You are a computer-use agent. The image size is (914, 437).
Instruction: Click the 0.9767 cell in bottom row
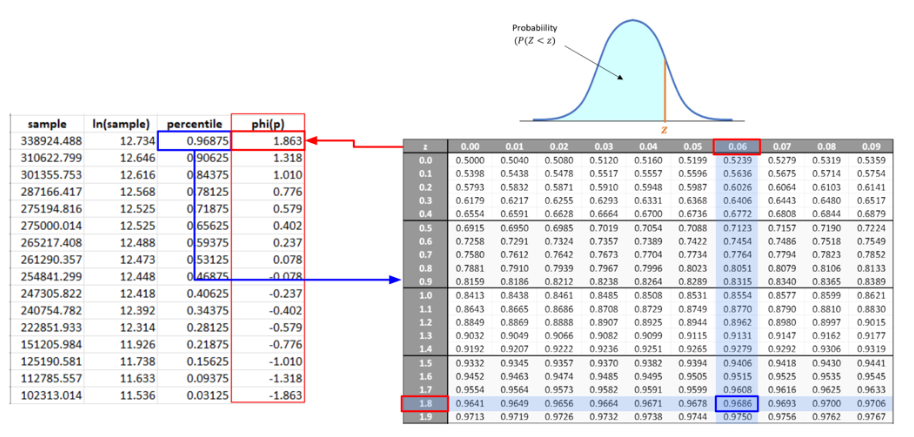871,417
